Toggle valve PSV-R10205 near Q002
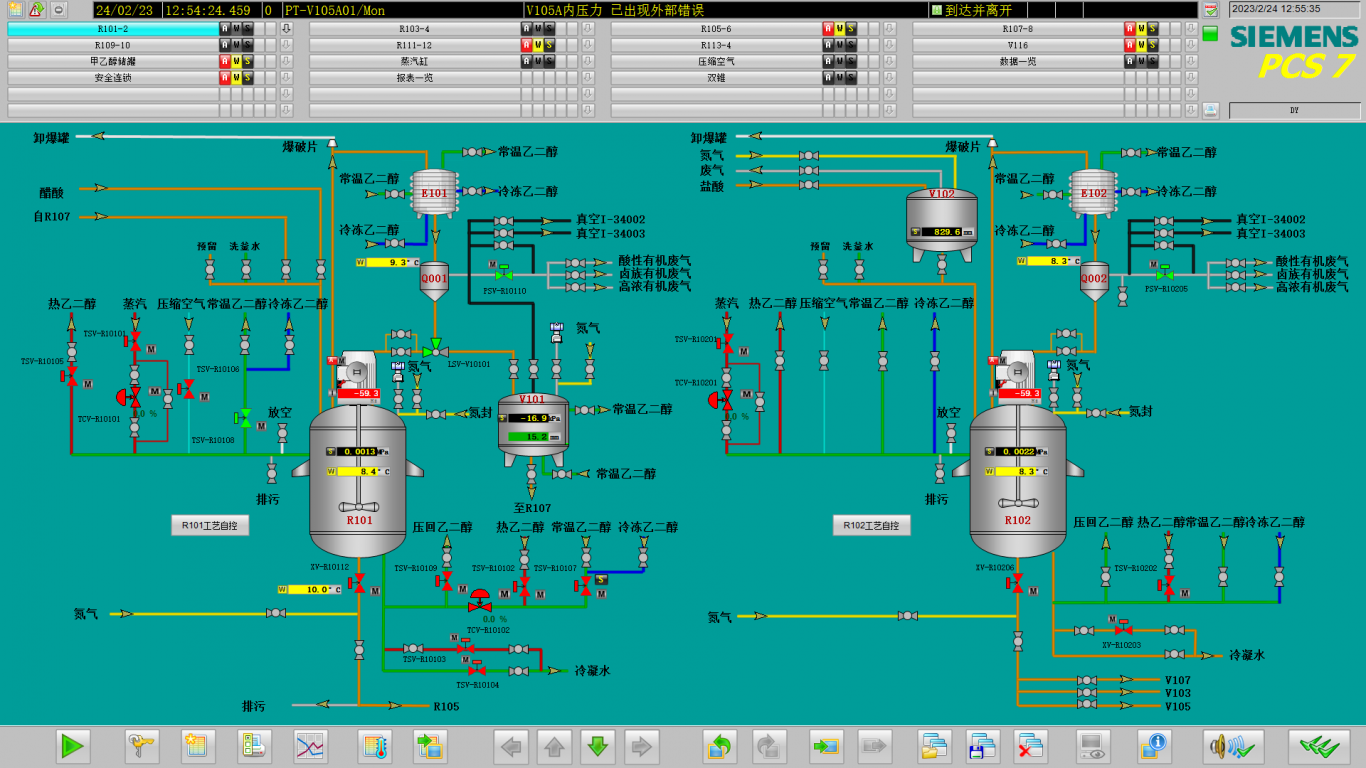Viewport: 1366px width, 768px height. [1164, 273]
